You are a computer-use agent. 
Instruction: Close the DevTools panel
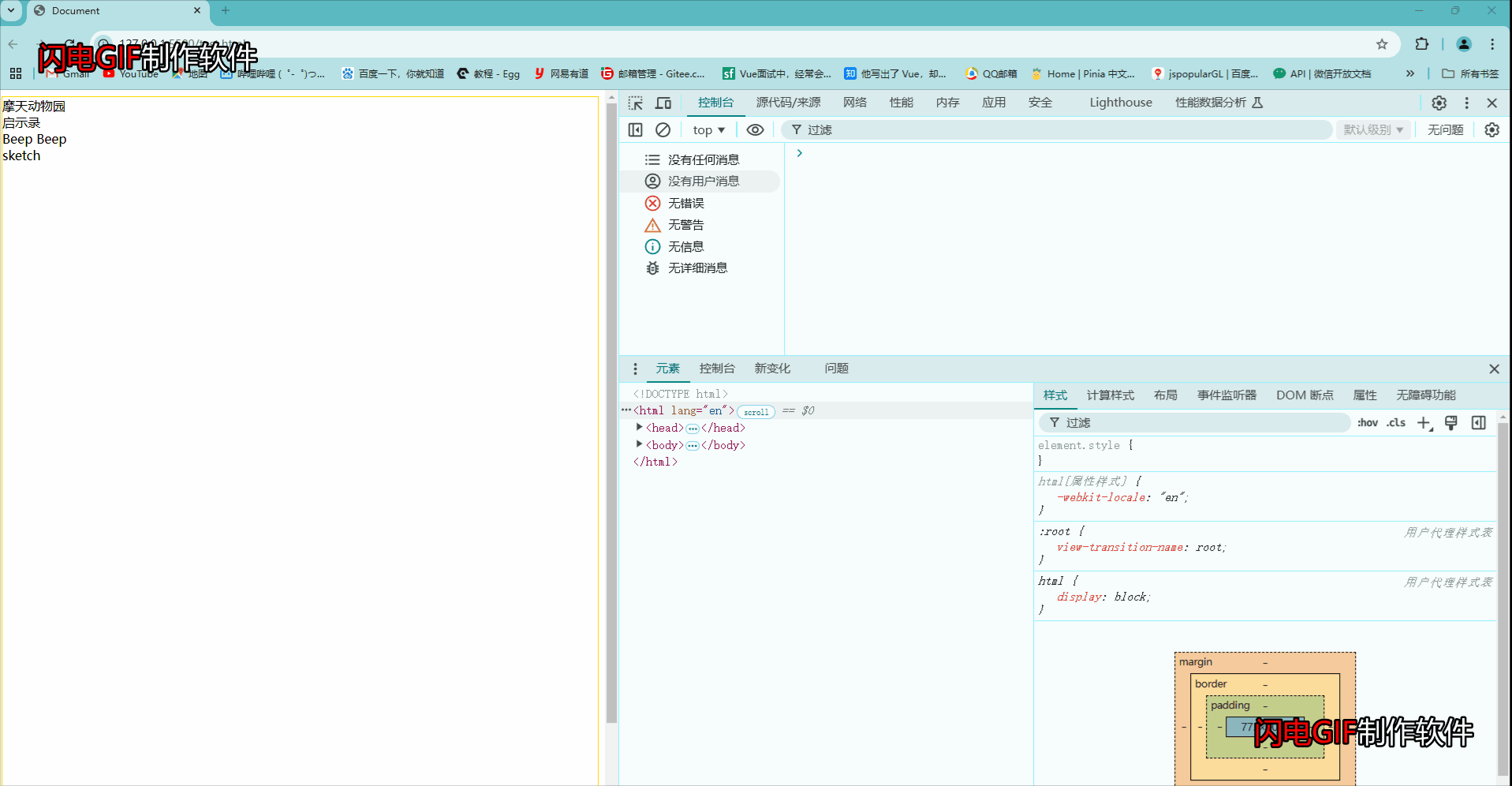(x=1491, y=103)
